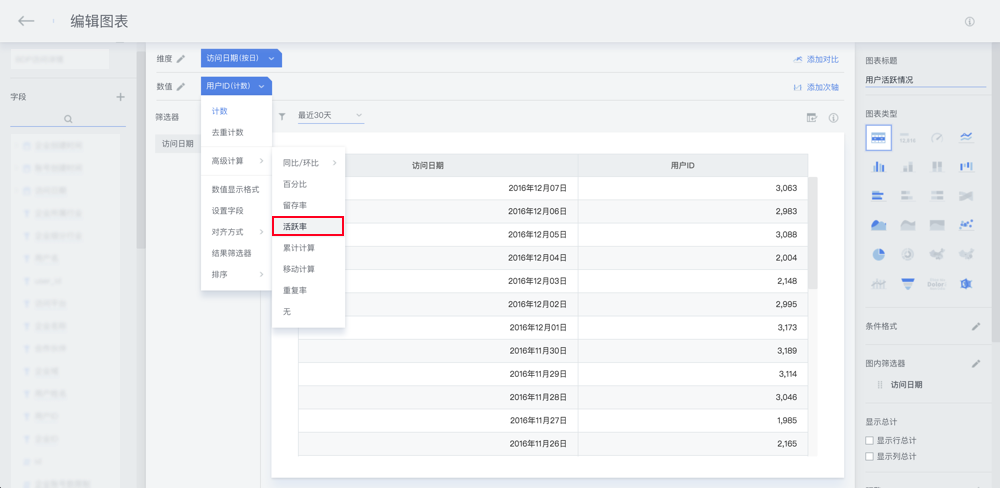Image resolution: width=1000 pixels, height=488 pixels.
Task: Enable the 显示列总计 checkbox
Action: click(869, 457)
